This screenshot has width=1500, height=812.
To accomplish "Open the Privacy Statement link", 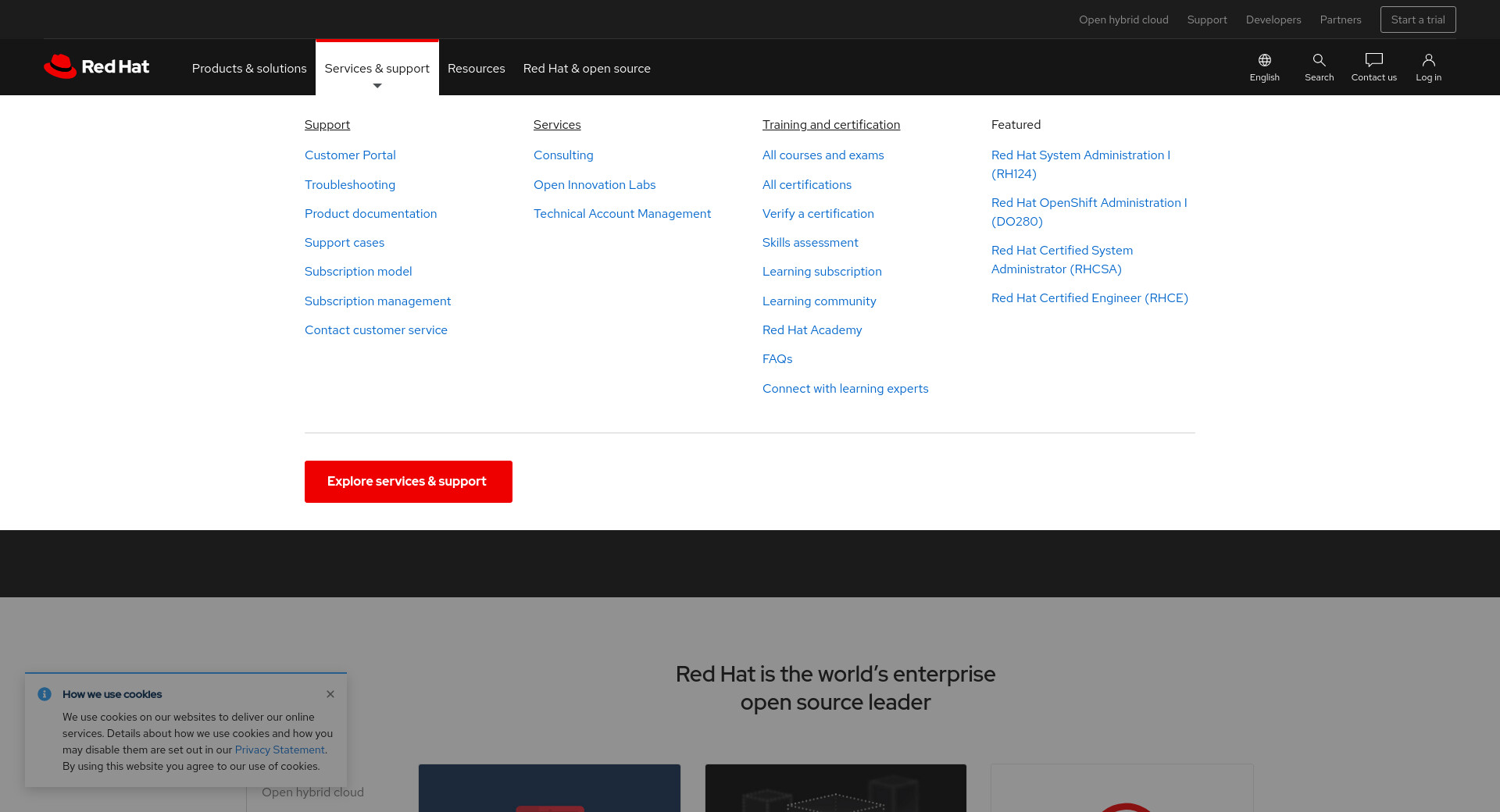I will [x=280, y=750].
